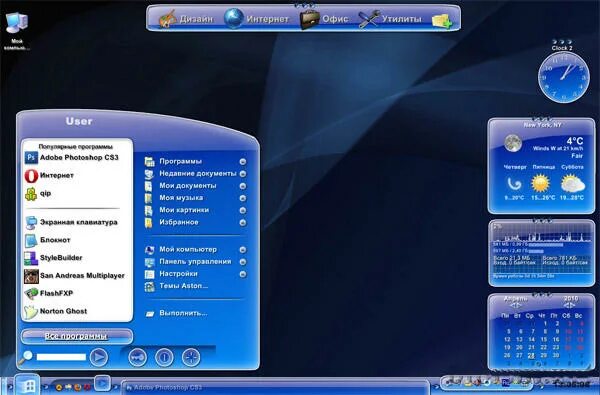Click the 4°C temperature reading

575,141
